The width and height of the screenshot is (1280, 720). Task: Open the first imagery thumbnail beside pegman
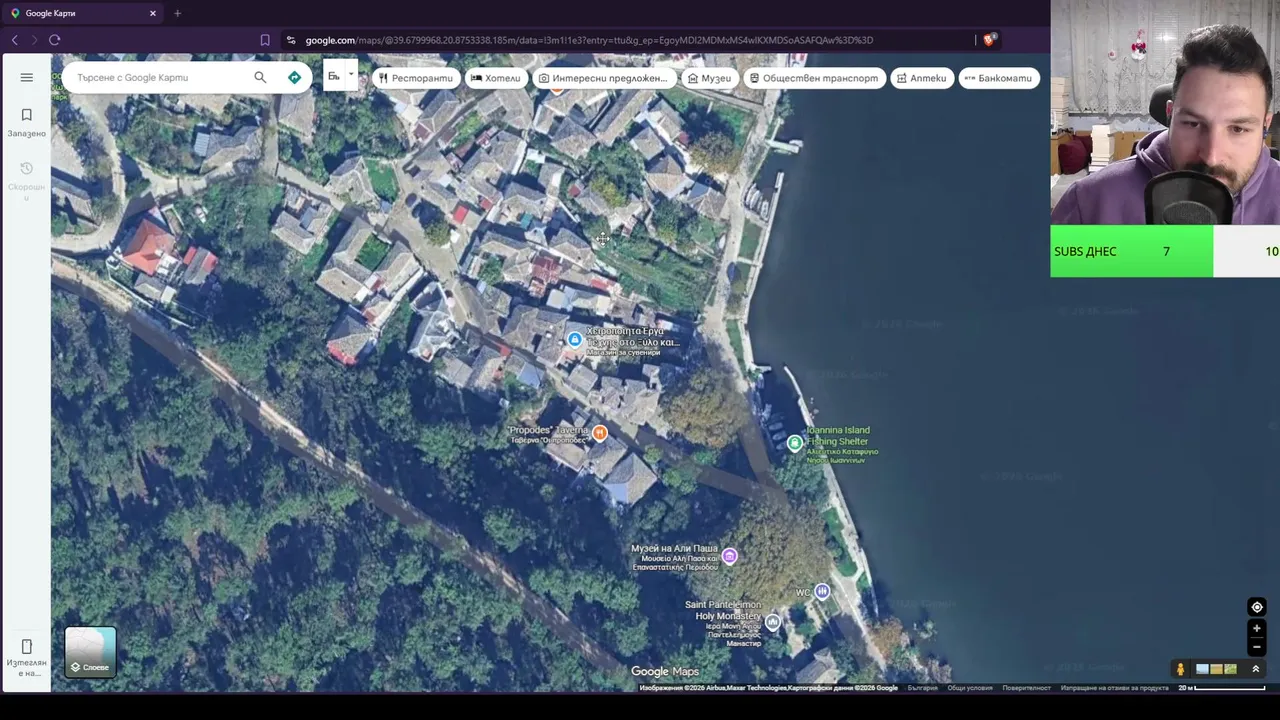tap(1203, 669)
